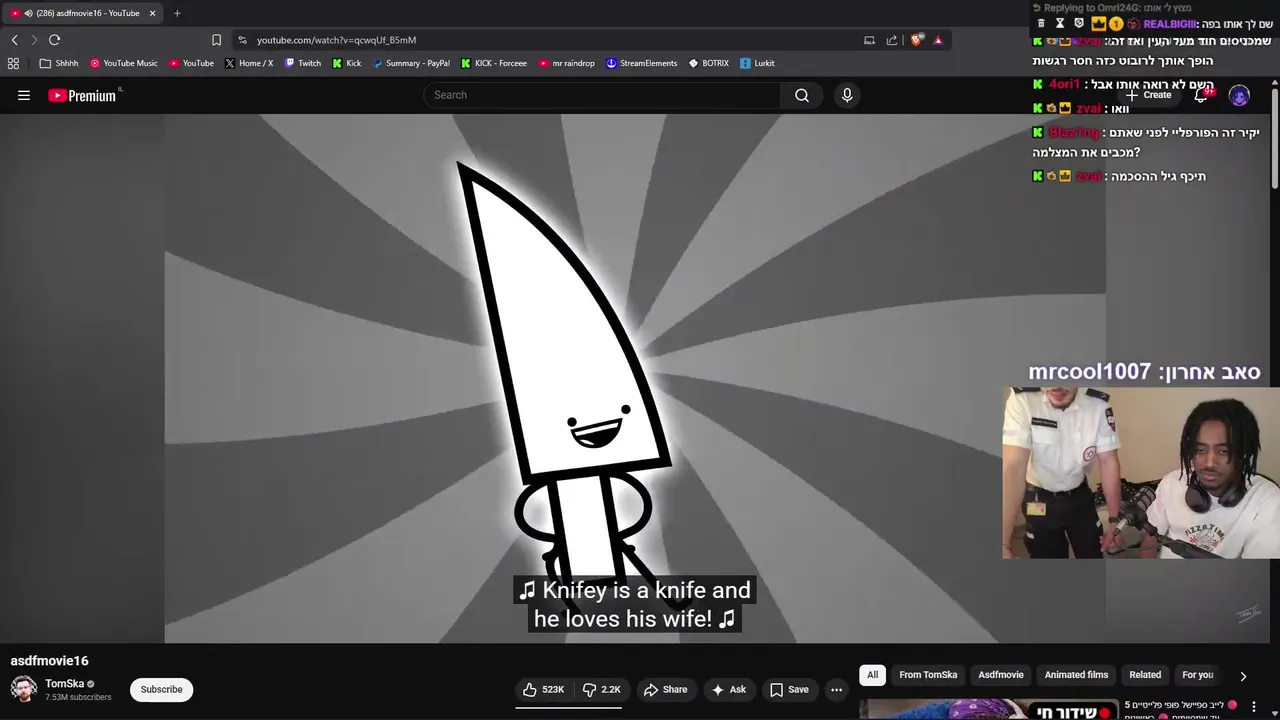This screenshot has width=1280, height=720.
Task: Open the BOTRIX bookmark
Action: [x=709, y=63]
